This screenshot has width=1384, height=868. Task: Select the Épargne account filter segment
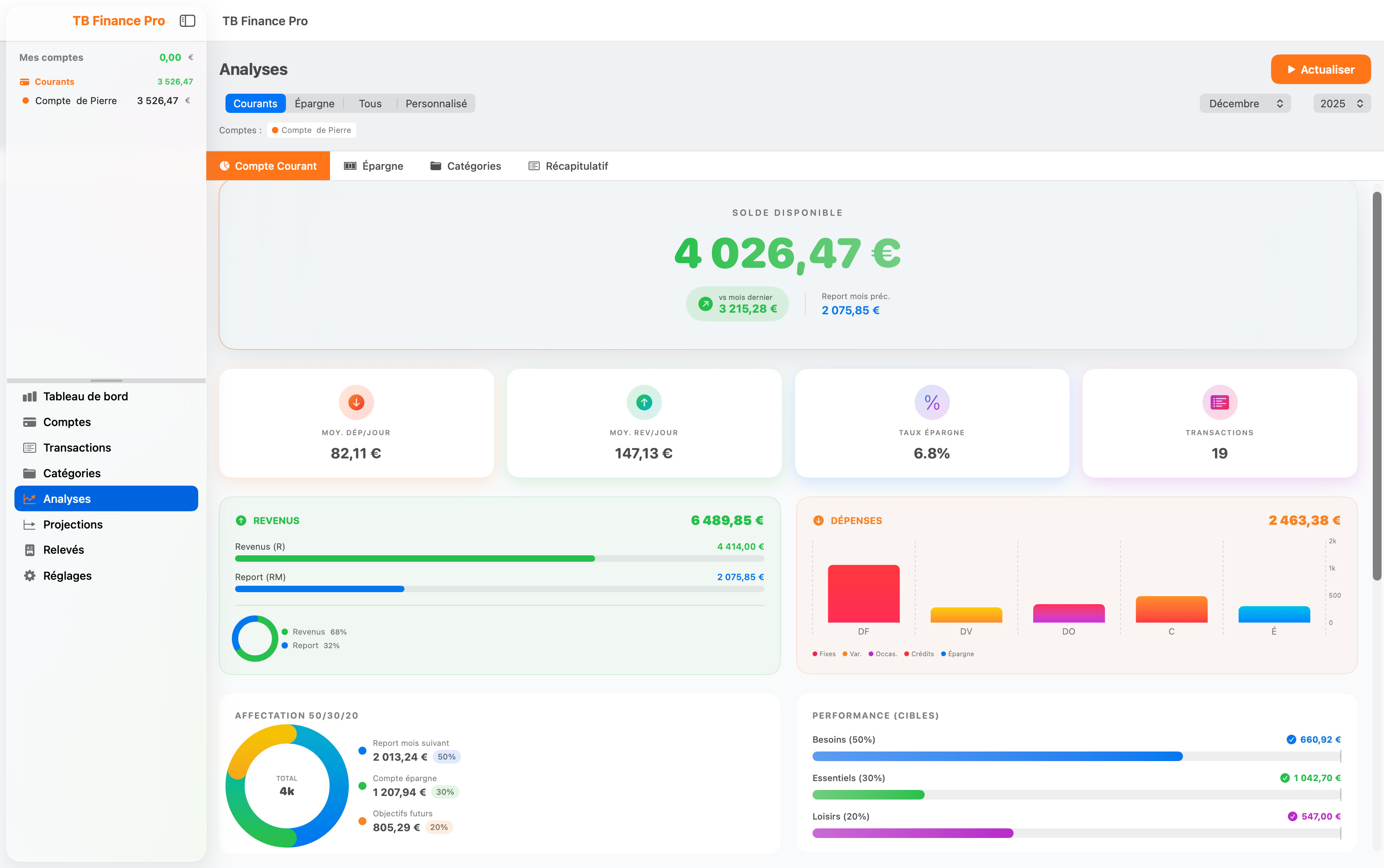click(x=314, y=104)
